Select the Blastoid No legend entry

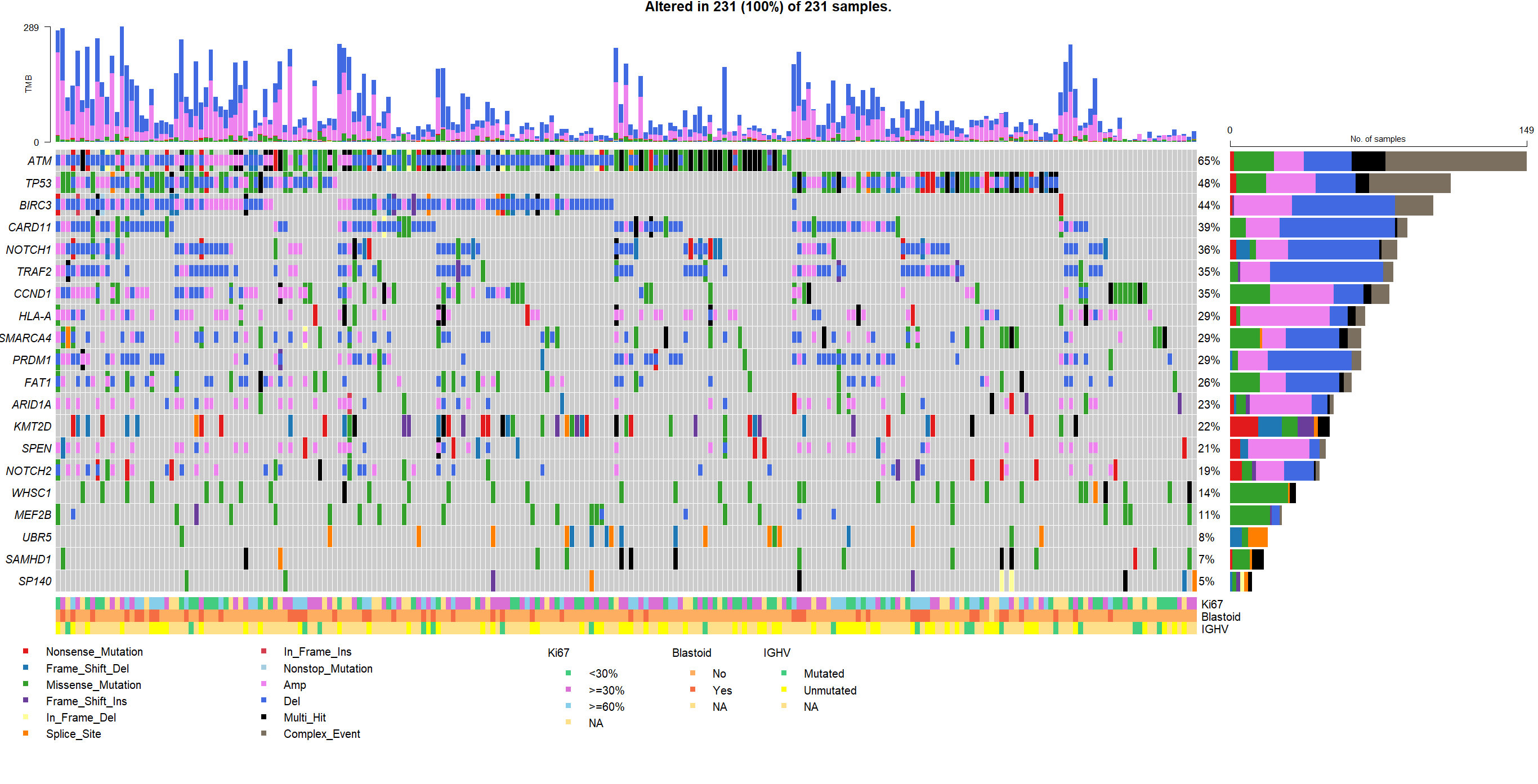[x=719, y=674]
